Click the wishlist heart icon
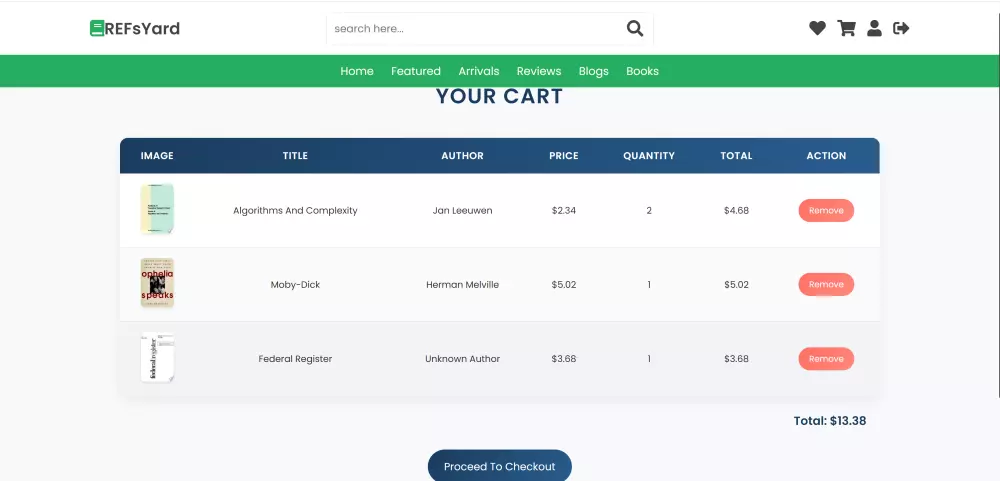This screenshot has height=481, width=1000. [817, 28]
